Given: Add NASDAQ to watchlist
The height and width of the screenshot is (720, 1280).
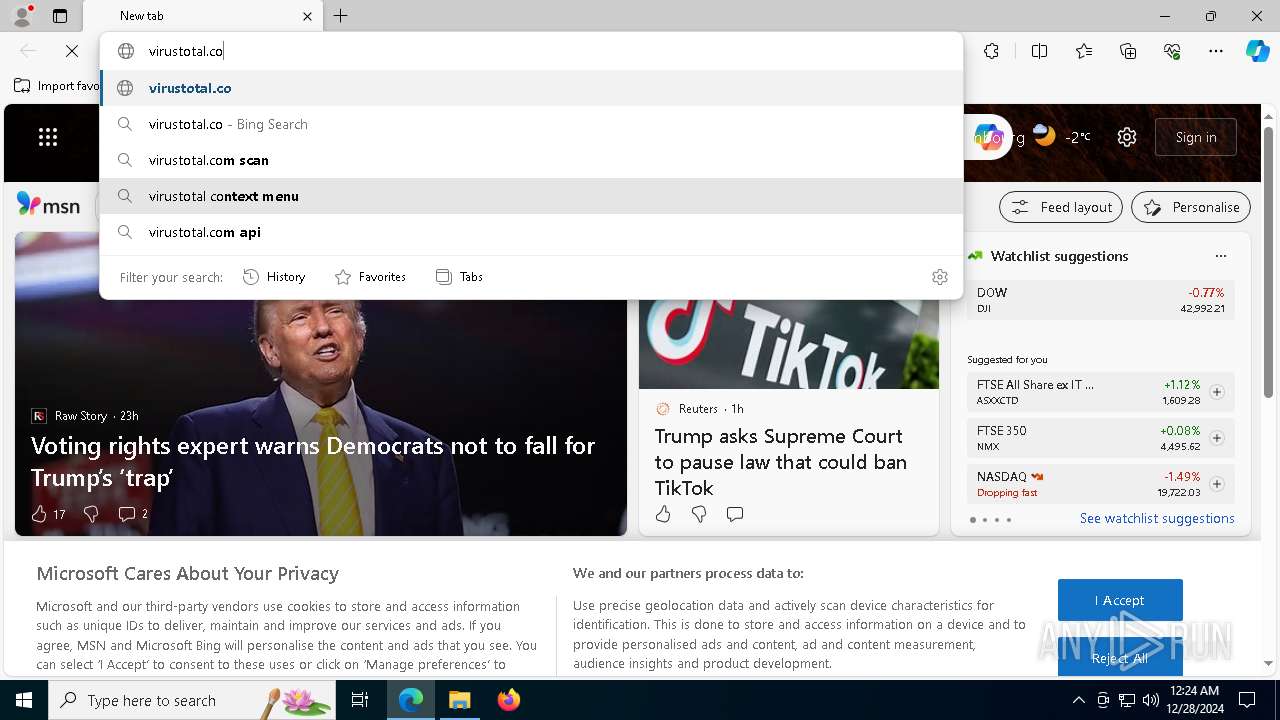Looking at the screenshot, I should 1217,484.
